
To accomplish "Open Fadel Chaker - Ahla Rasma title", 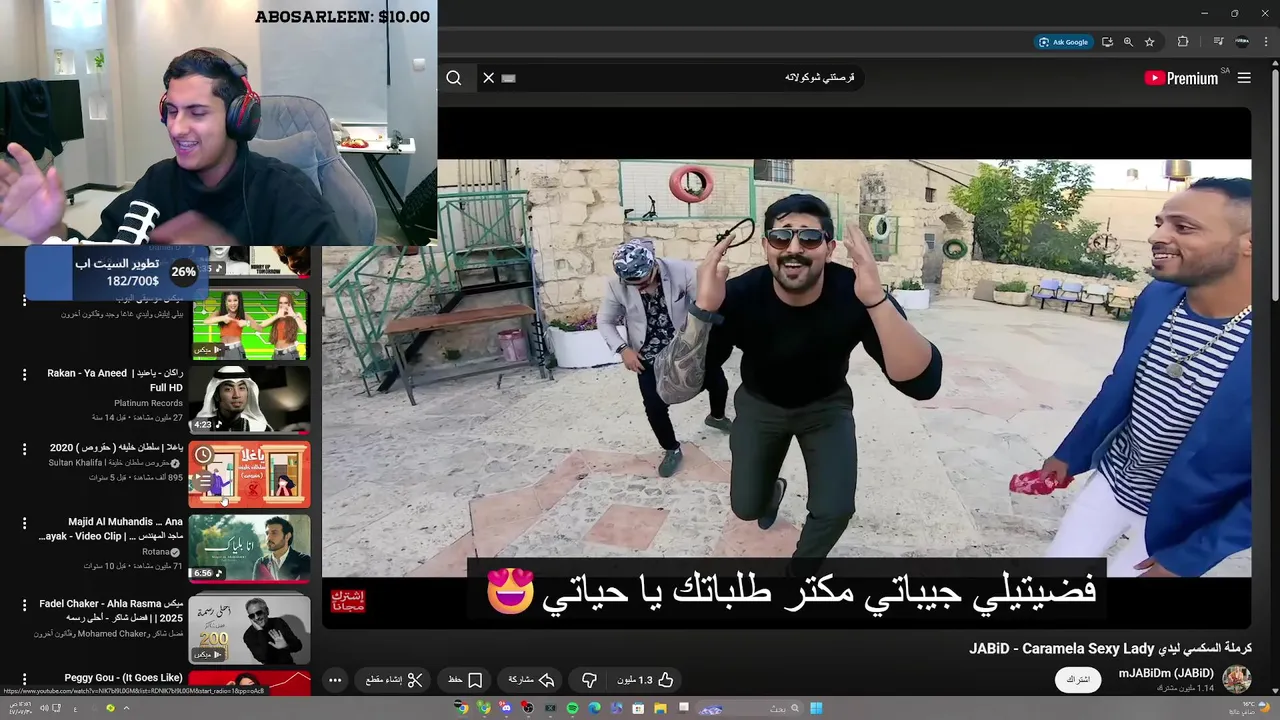I will click(x=111, y=611).
